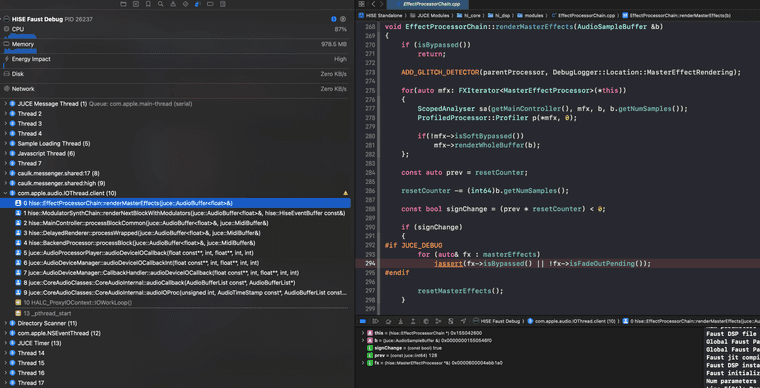Open the Memory gauge report
760x388 pixels.
pyautogui.click(x=175, y=47)
